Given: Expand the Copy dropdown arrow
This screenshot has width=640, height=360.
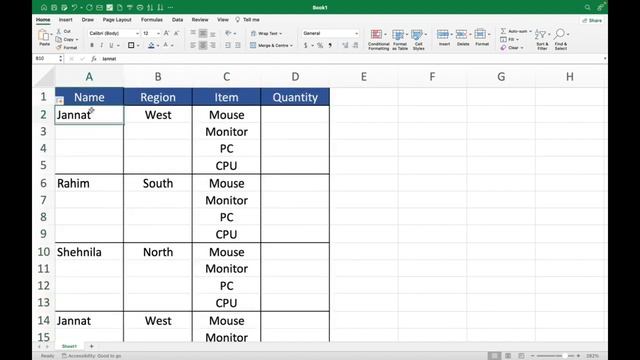Looking at the screenshot, I should (77, 40).
